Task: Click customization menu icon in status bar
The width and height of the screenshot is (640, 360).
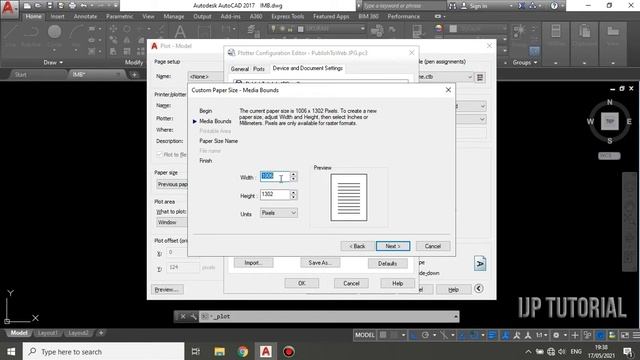Action: (636, 335)
